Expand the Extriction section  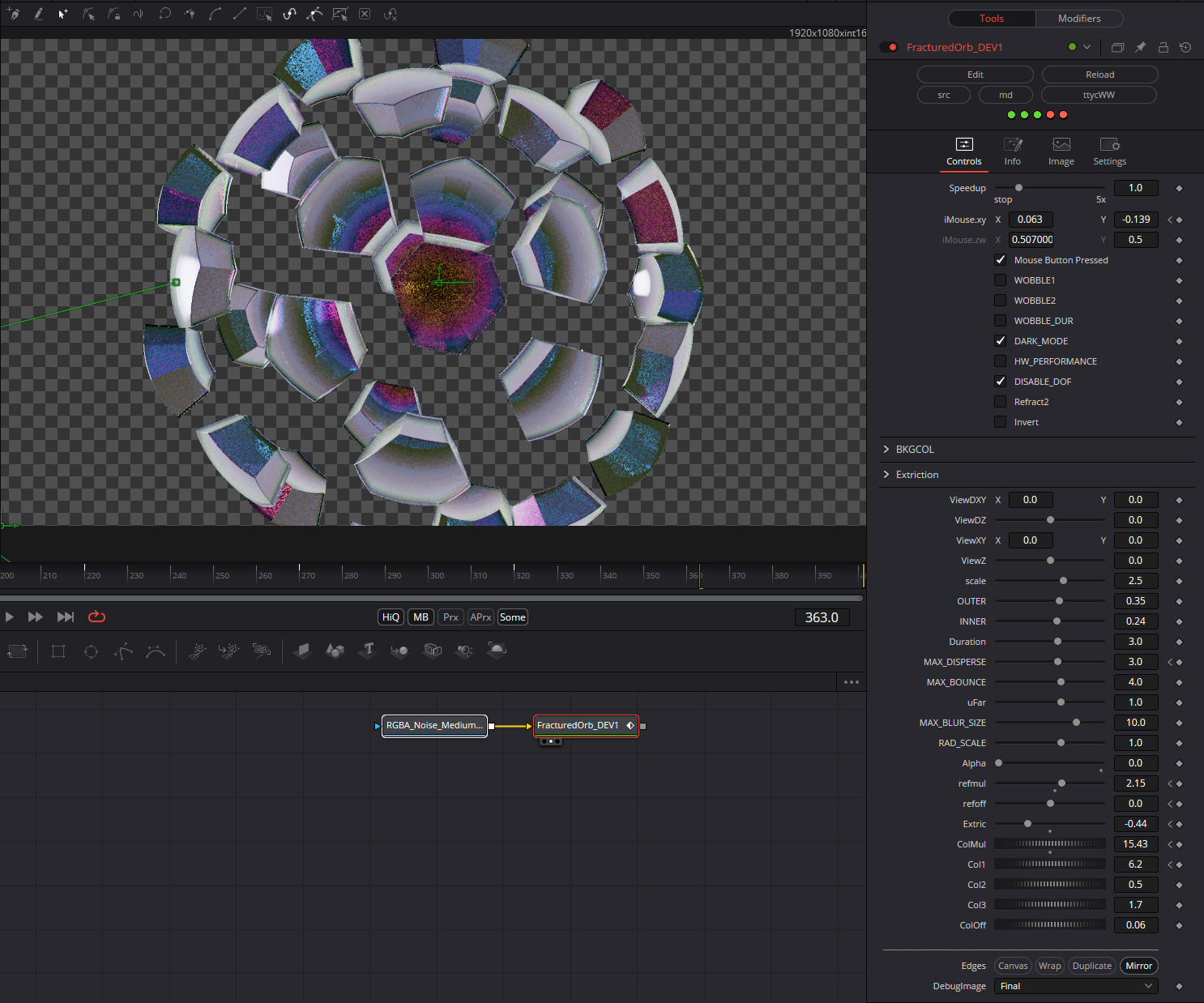pos(916,475)
